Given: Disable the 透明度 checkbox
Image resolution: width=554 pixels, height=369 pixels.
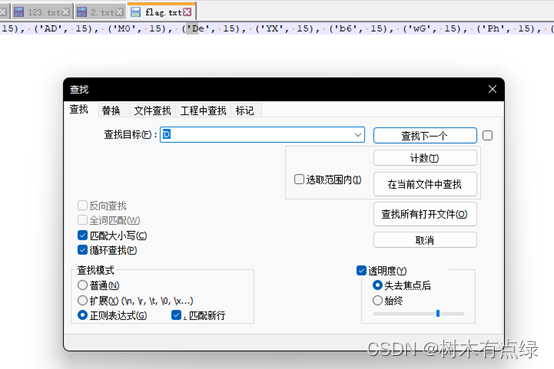Looking at the screenshot, I should click(361, 271).
